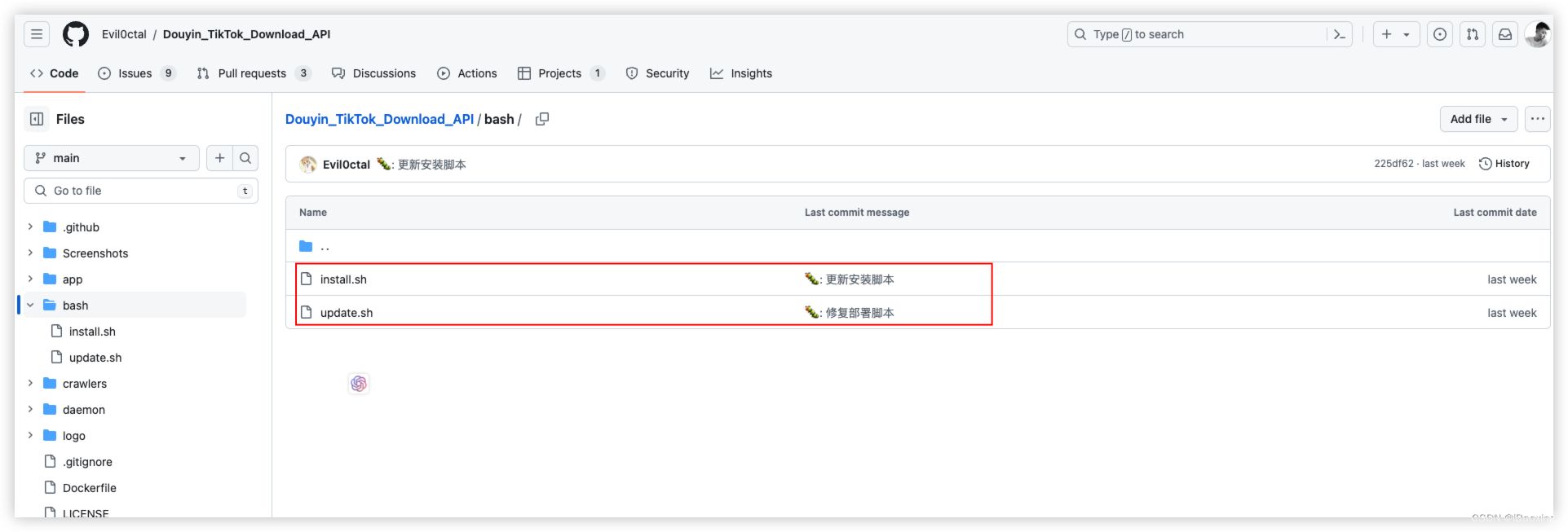Open the Projects tab
Screen dimensions: 1568x532
[x=561, y=73]
